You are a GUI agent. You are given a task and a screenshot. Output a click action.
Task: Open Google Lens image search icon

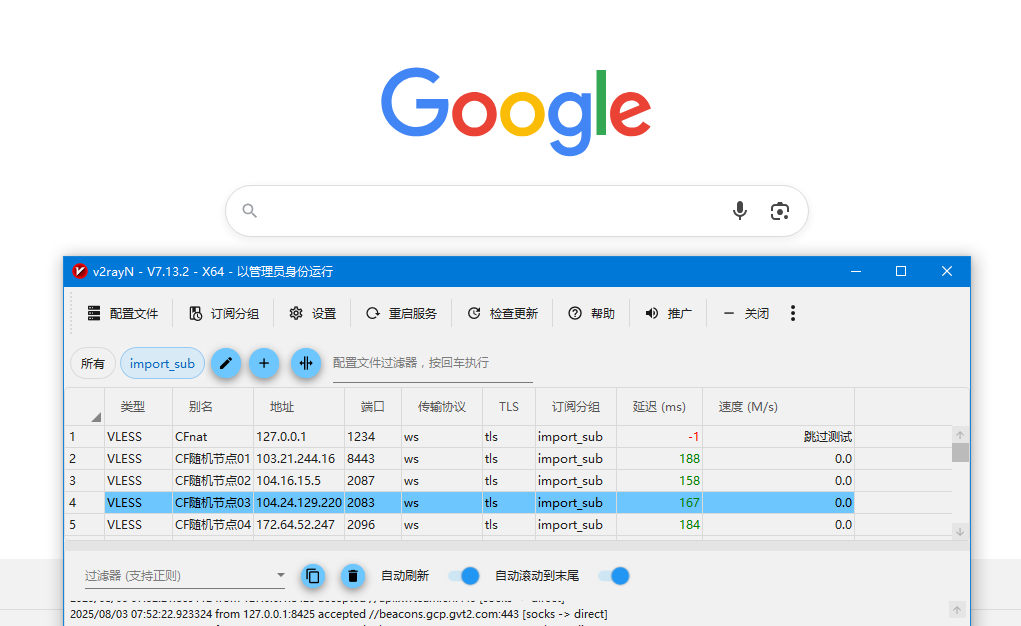pos(779,211)
